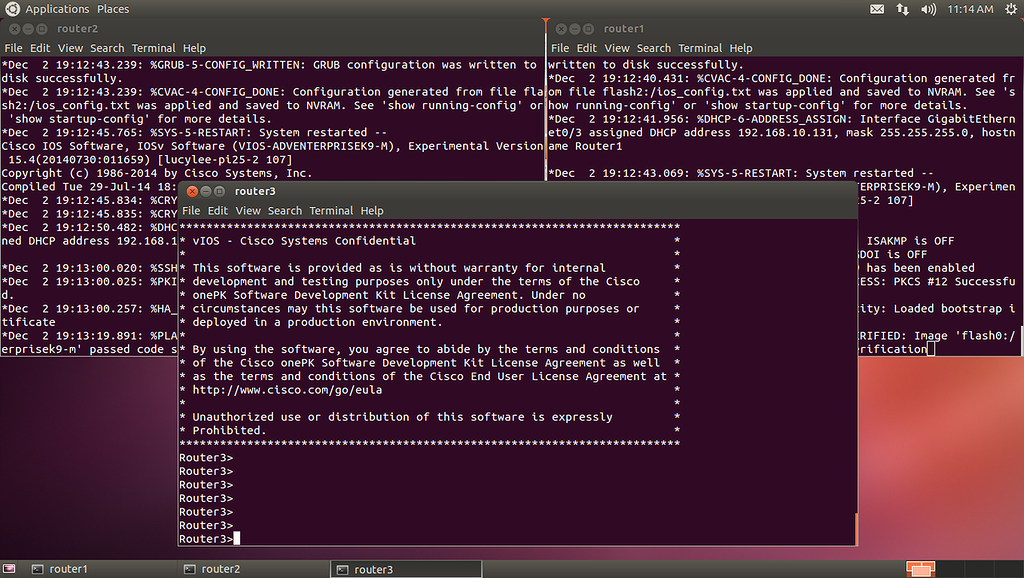The image size is (1024, 578).
Task: Minimize the router1 terminal window
Action: [575, 29]
